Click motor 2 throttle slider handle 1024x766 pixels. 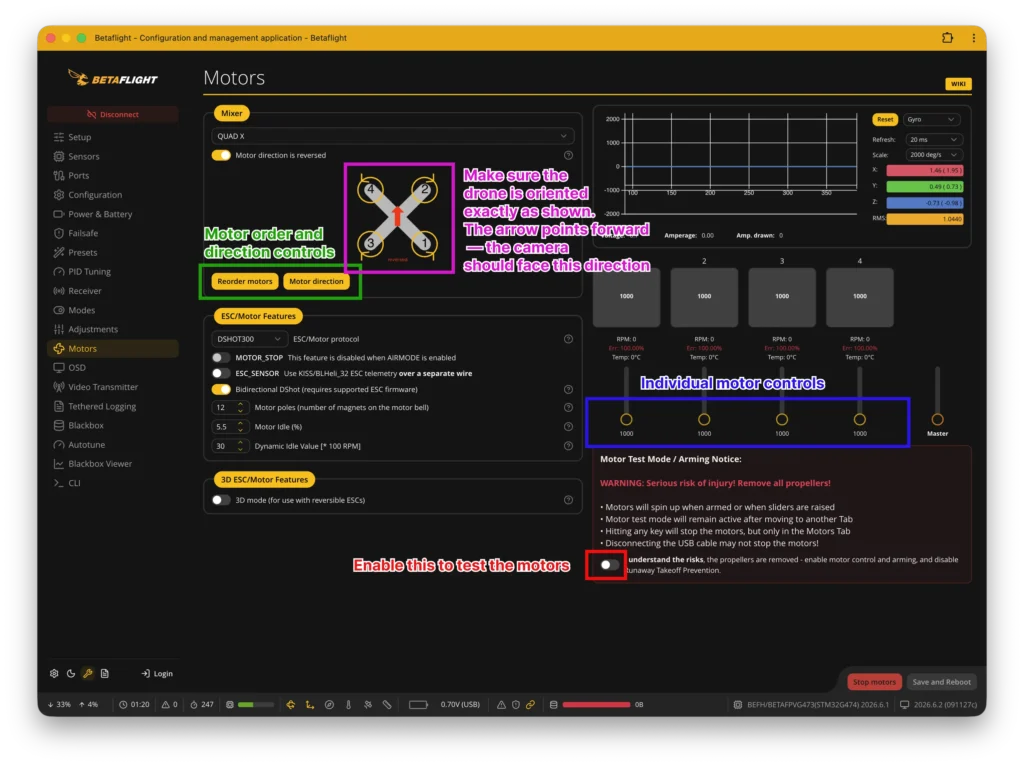point(704,419)
